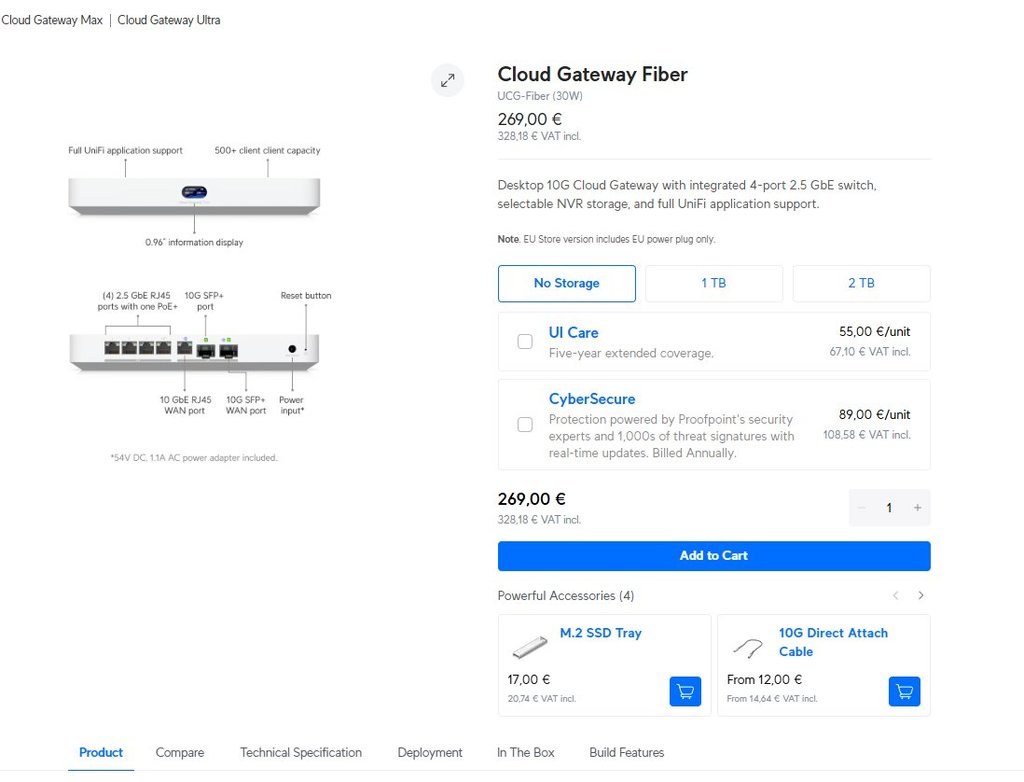Open the M.2 SSD Tray product link
This screenshot has width=1024, height=782.
[601, 633]
